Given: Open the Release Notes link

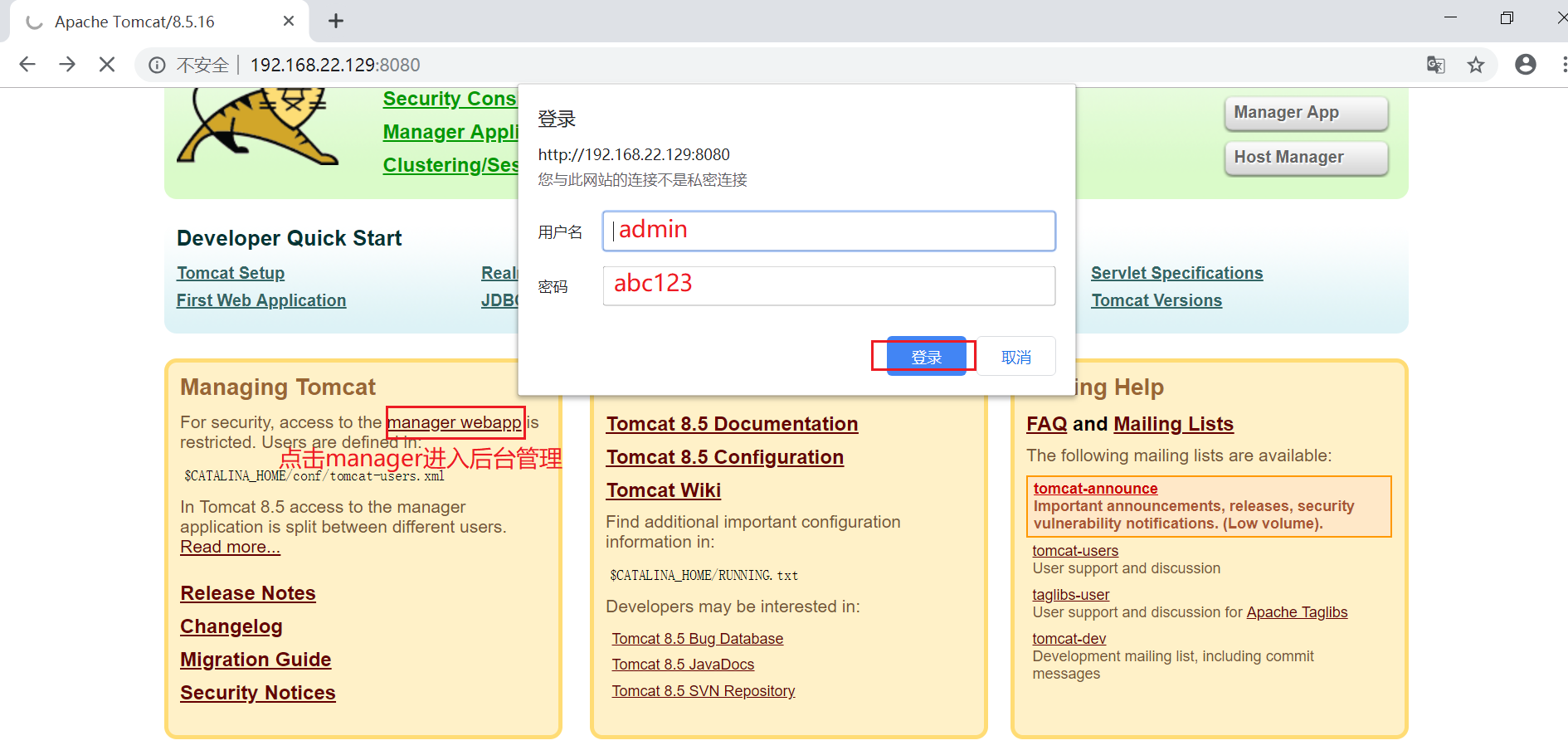Looking at the screenshot, I should (x=248, y=593).
